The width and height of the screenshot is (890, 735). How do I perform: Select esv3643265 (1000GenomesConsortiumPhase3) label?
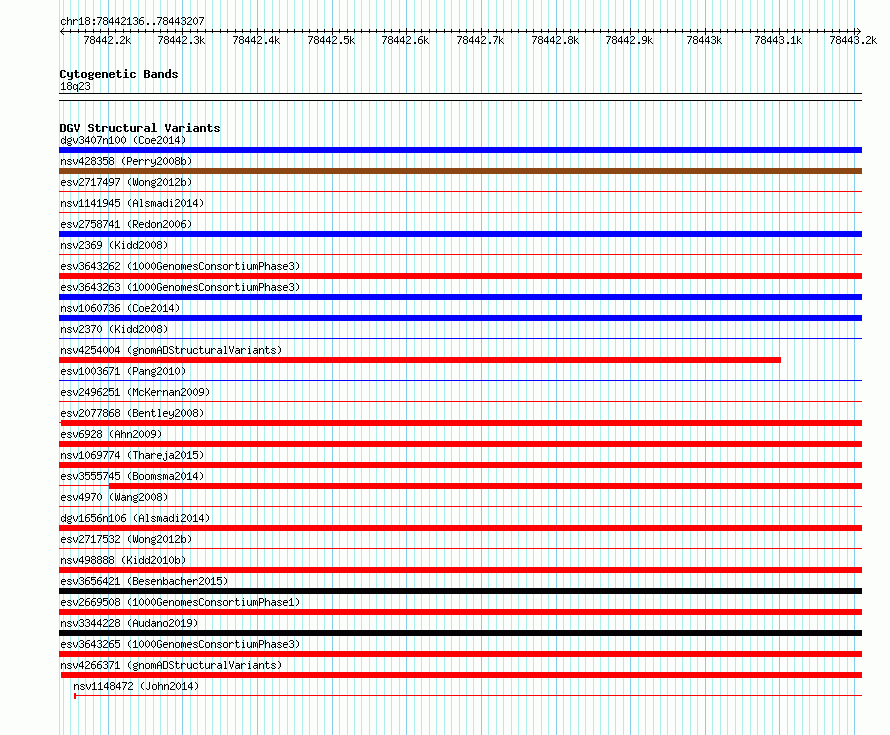click(x=180, y=644)
